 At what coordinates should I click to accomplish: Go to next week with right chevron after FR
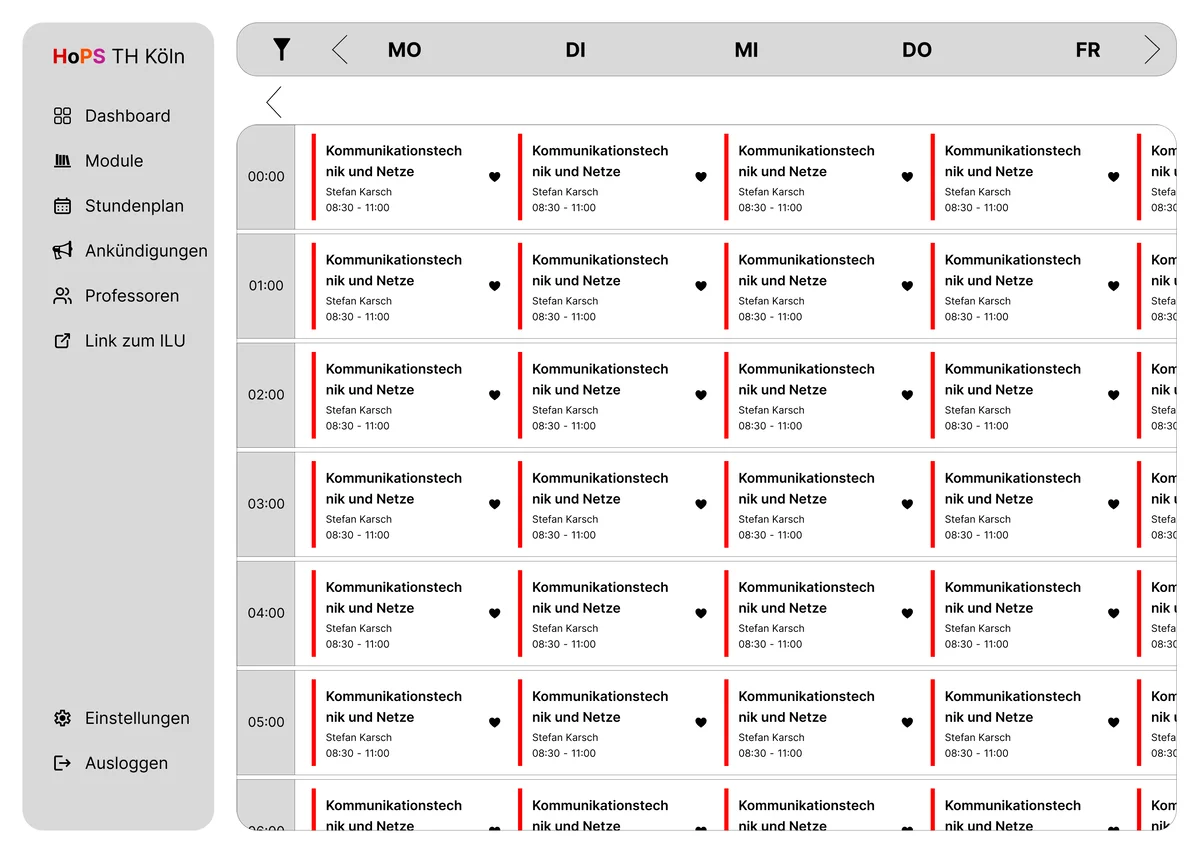coord(1152,50)
